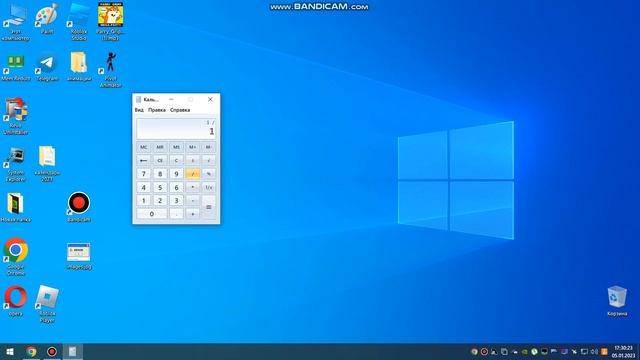
Task: Select the Revo Uninstaller desktop shortcut
Action: pos(16,116)
